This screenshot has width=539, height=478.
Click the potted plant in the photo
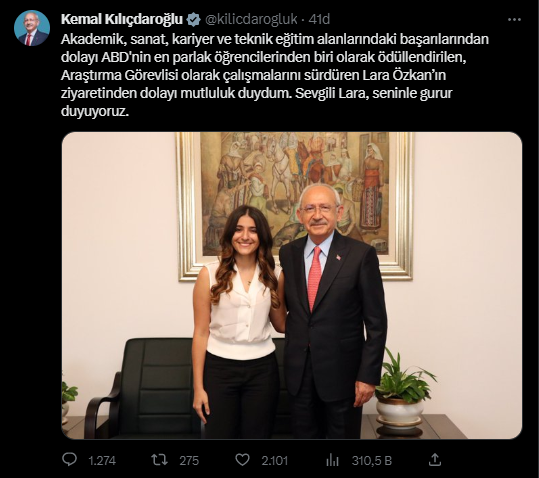(402, 390)
